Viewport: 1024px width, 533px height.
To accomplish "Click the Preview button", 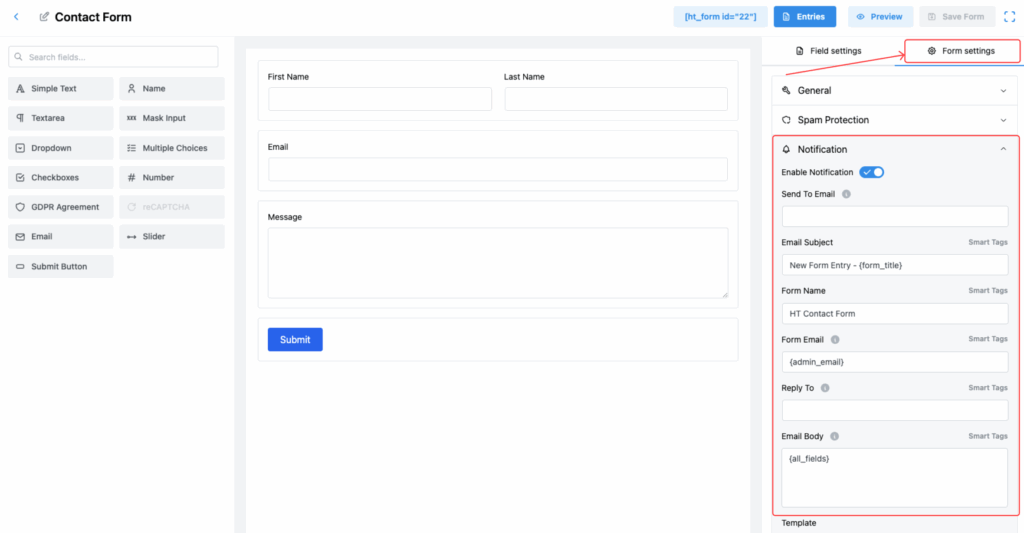I will [880, 17].
